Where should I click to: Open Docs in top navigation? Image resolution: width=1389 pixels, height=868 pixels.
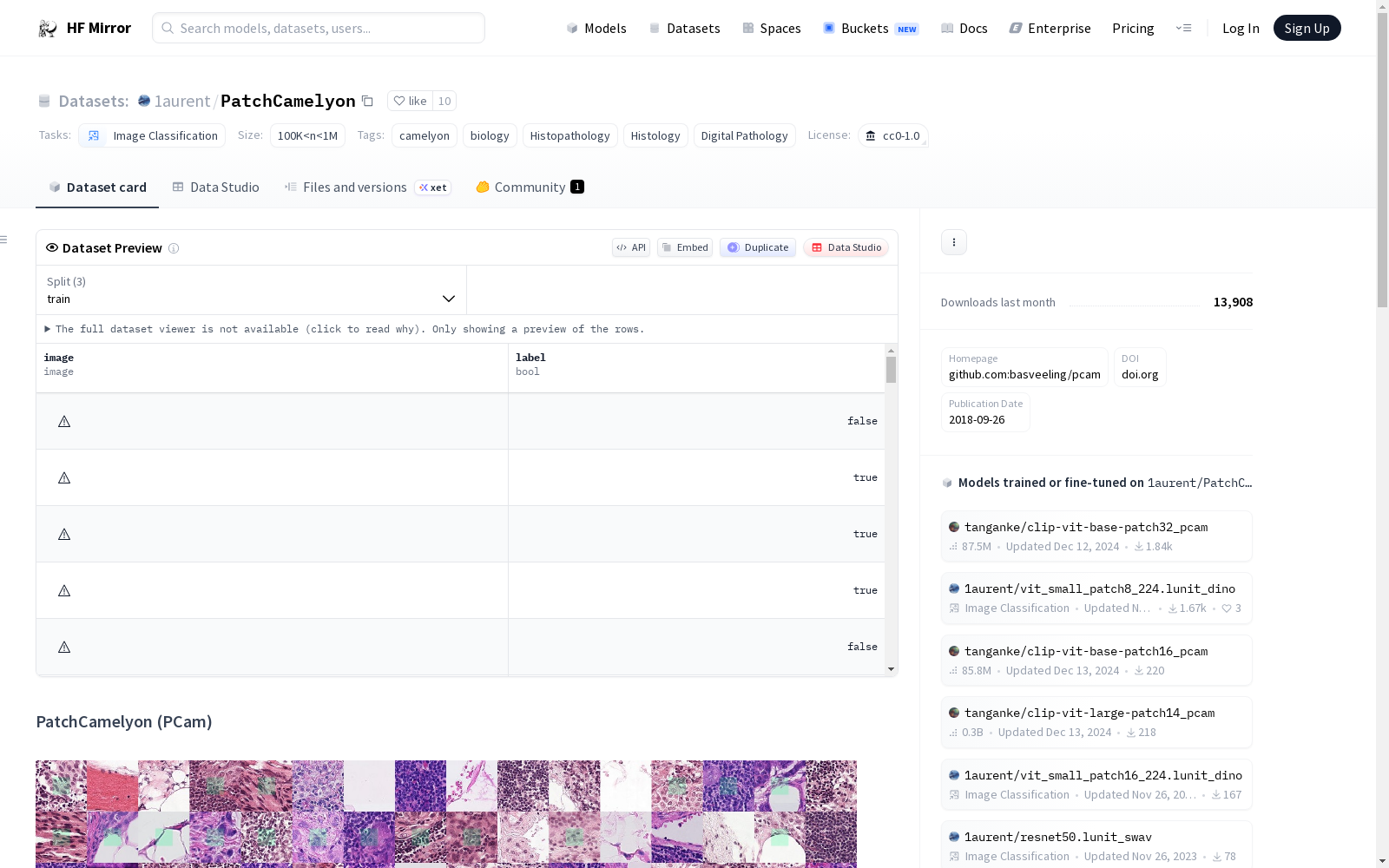click(964, 28)
